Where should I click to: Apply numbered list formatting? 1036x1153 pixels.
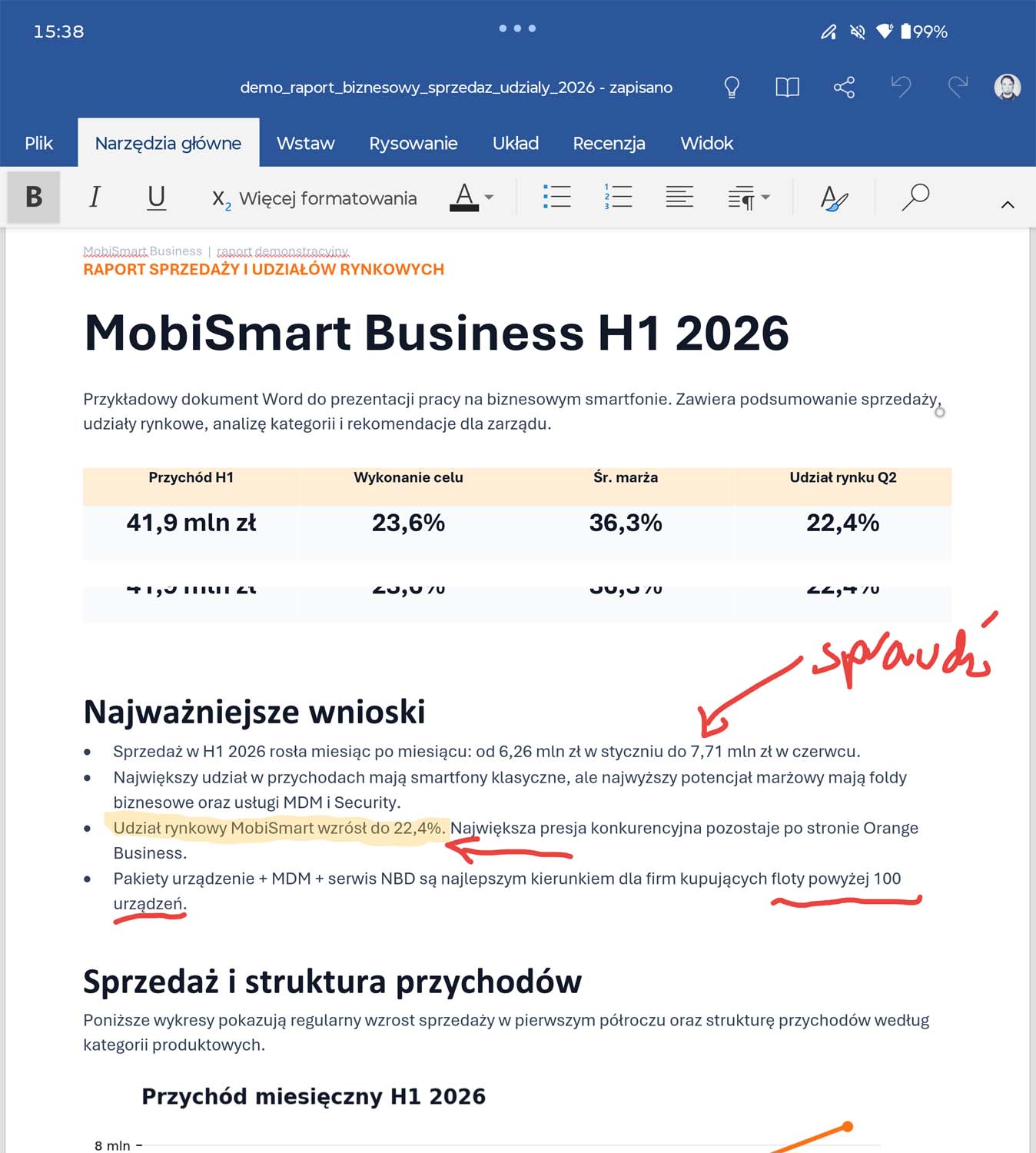pos(618,198)
